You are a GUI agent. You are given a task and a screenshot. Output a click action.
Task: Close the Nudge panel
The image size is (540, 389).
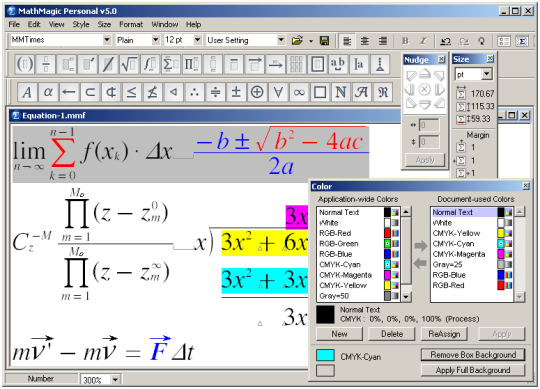(442, 59)
